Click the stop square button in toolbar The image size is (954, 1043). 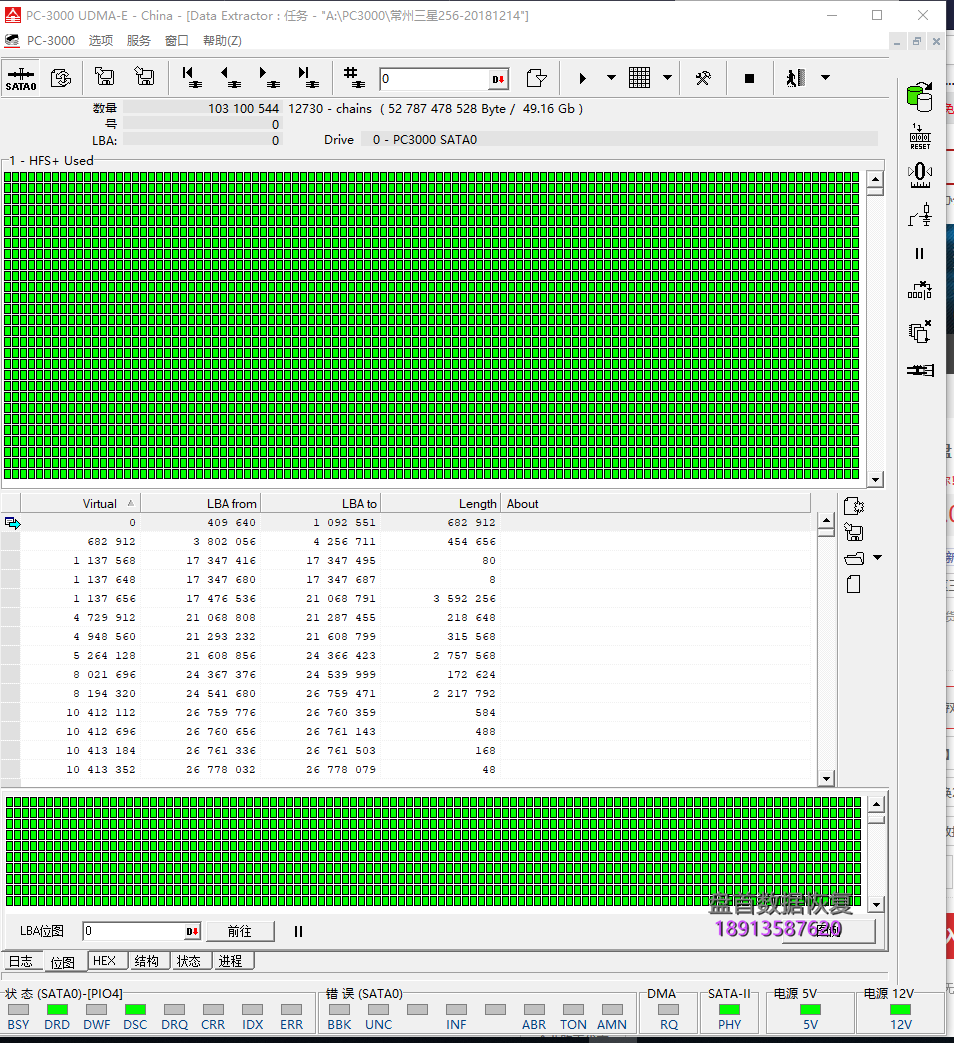[x=749, y=78]
